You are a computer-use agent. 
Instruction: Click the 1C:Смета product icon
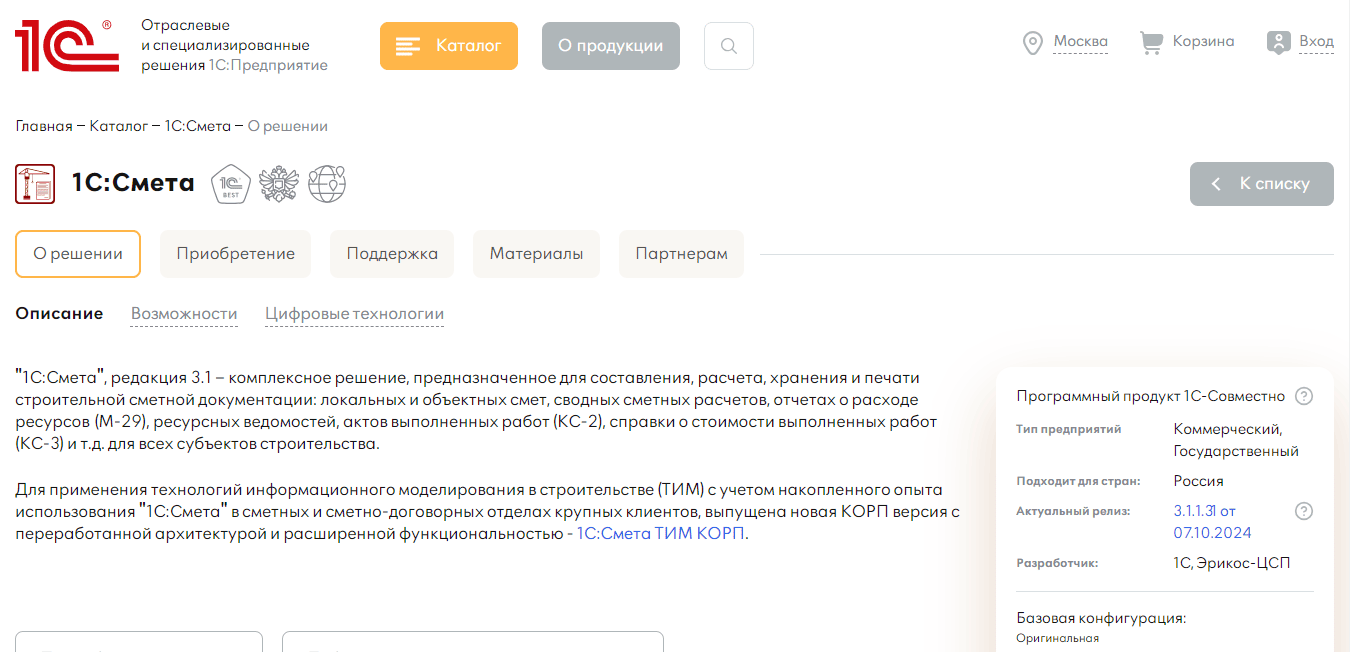click(x=35, y=184)
